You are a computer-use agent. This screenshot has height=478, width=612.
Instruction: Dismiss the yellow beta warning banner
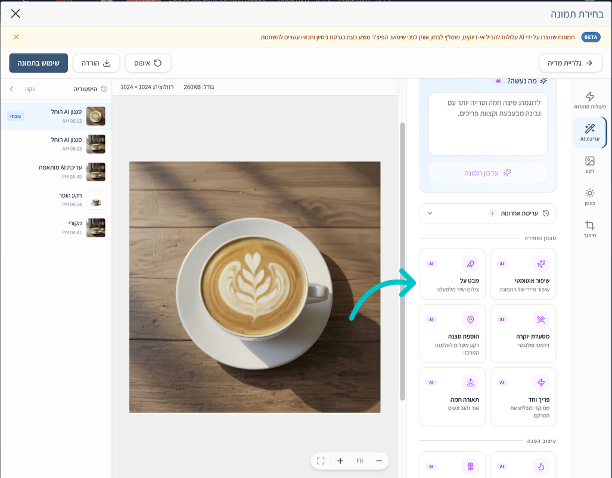point(16,37)
